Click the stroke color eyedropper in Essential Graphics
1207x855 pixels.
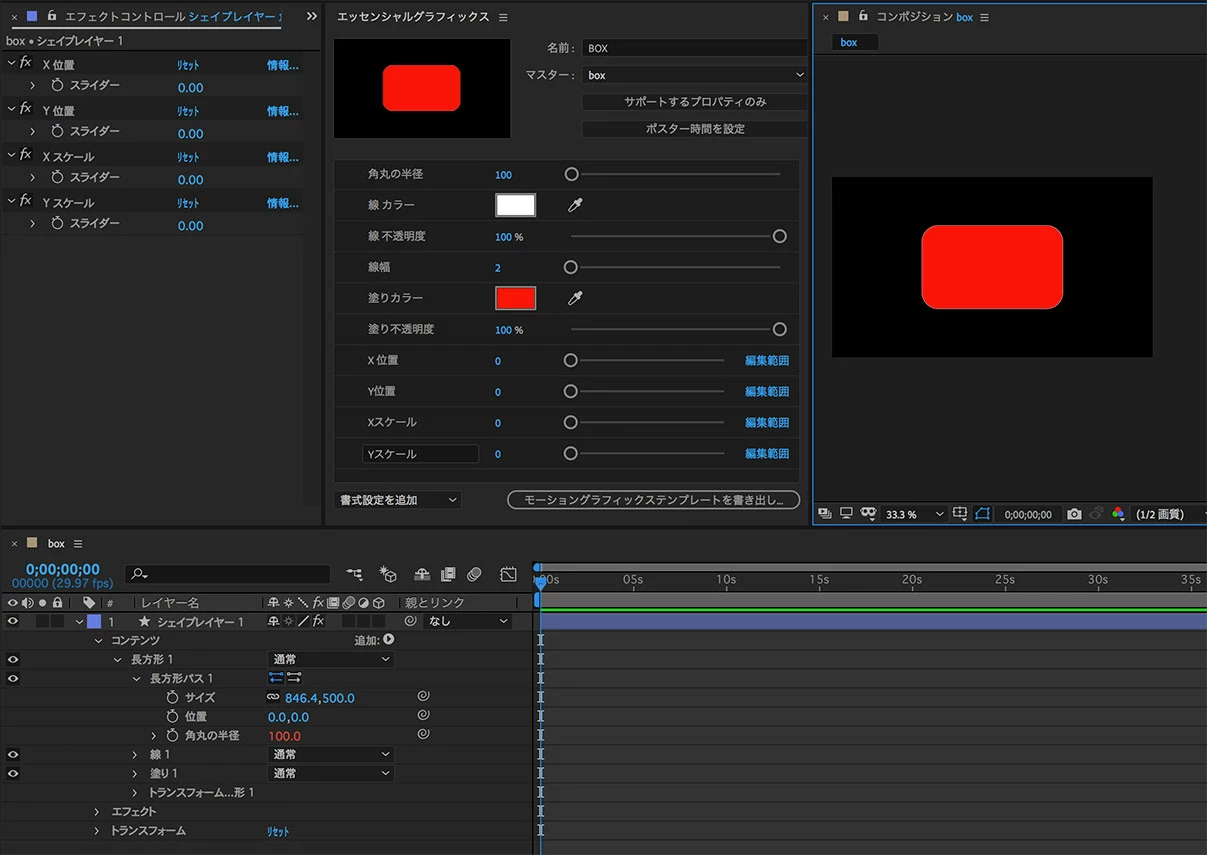coord(575,205)
